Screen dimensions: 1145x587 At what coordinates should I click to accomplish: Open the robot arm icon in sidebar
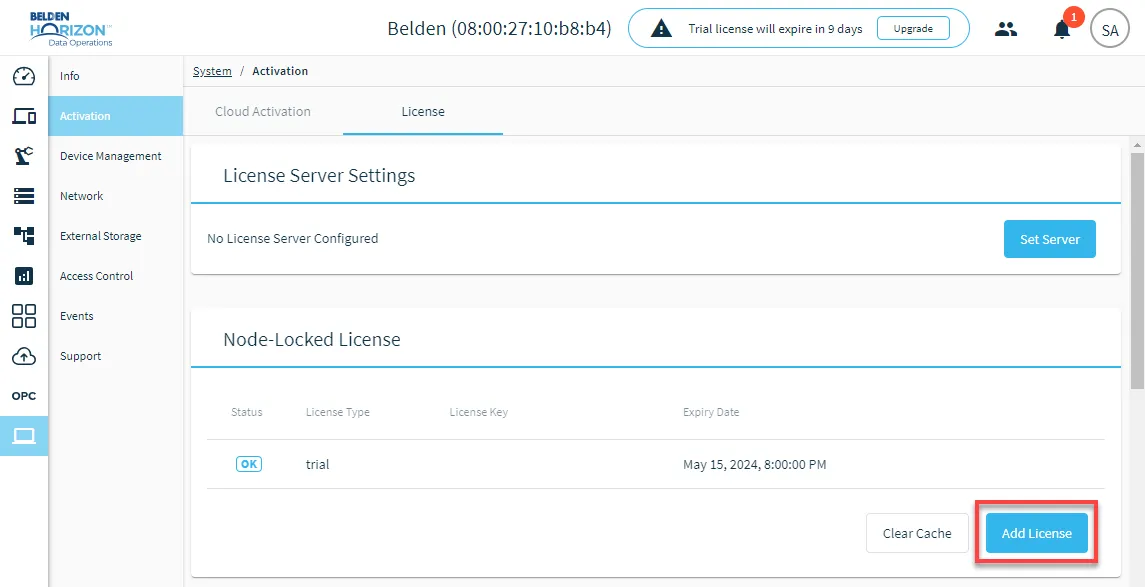(24, 156)
